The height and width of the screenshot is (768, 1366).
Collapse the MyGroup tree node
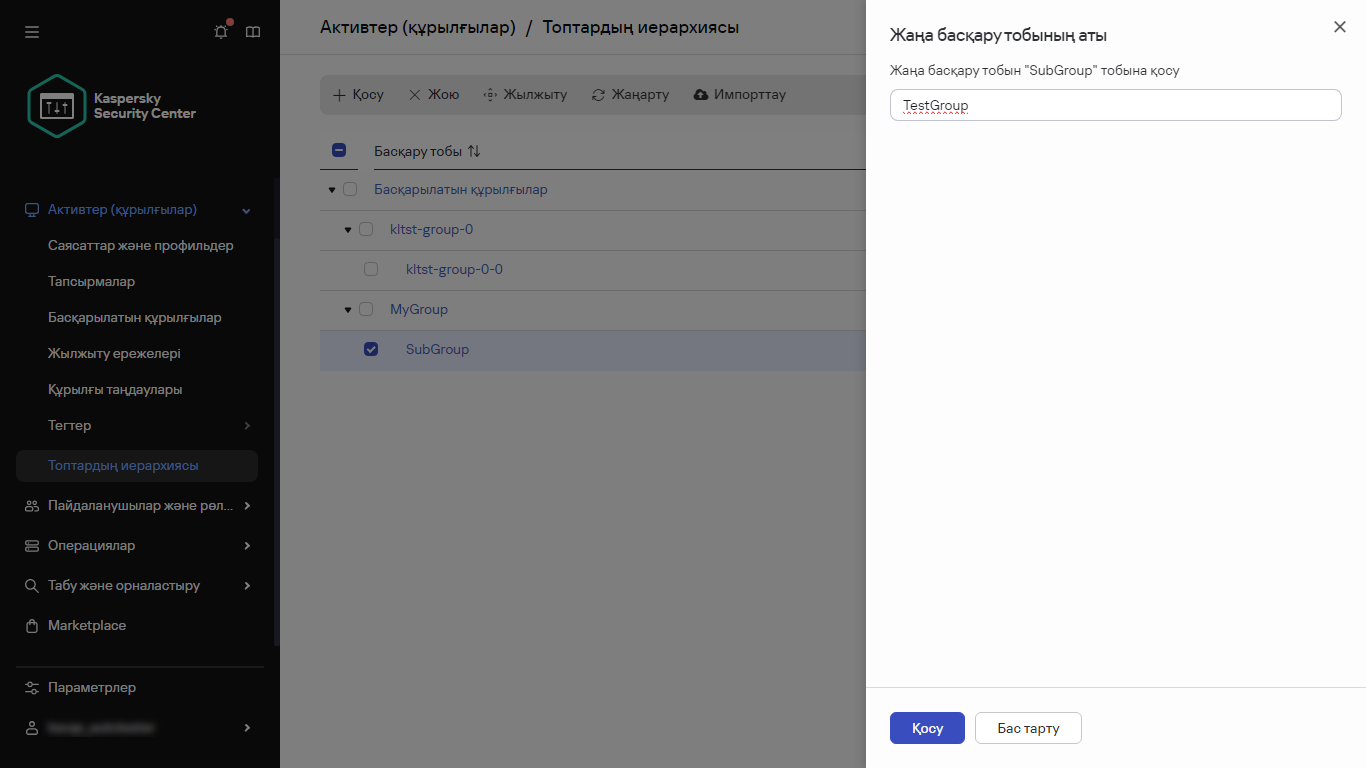click(x=348, y=310)
